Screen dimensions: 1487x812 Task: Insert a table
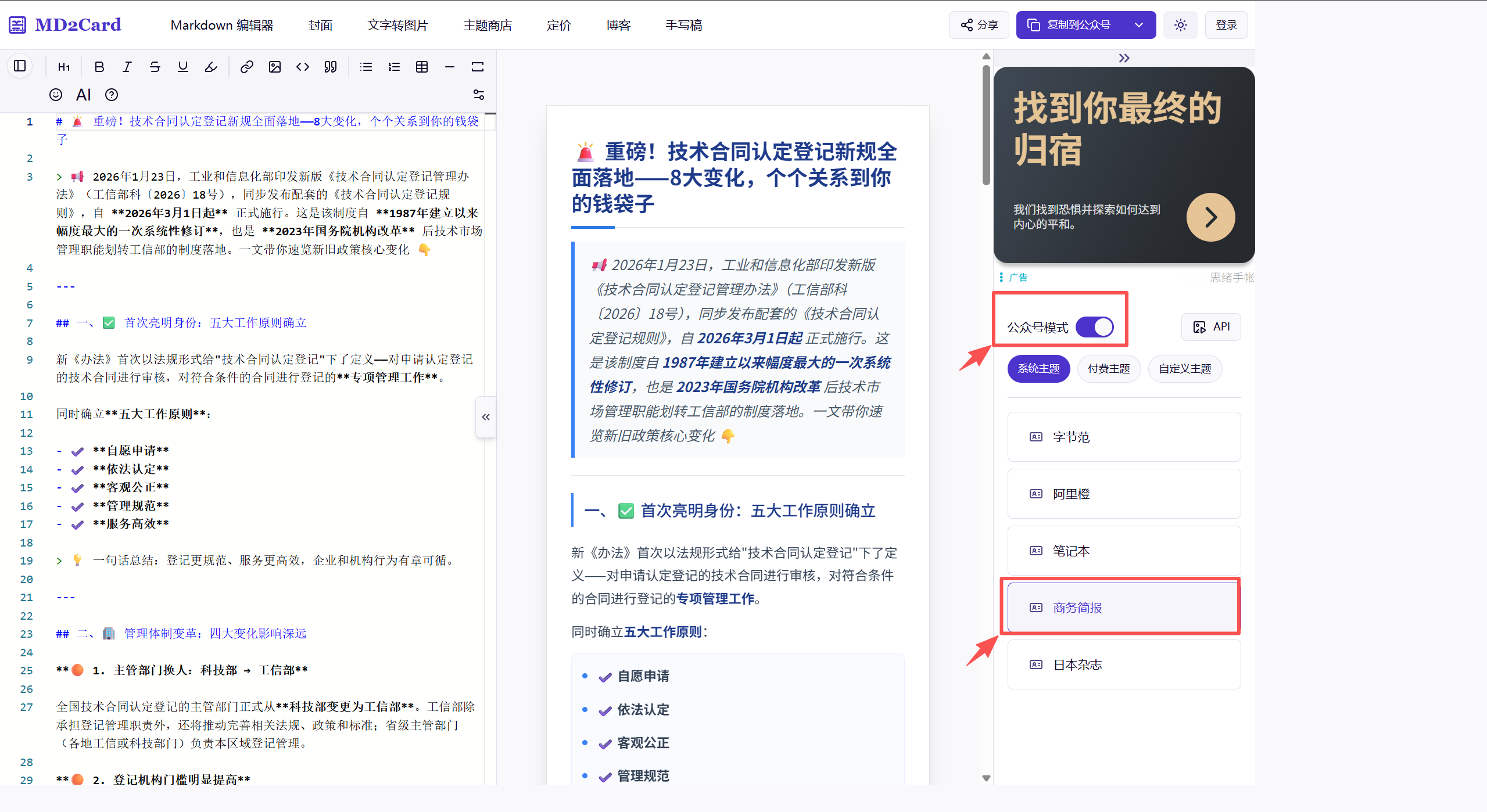tap(422, 67)
